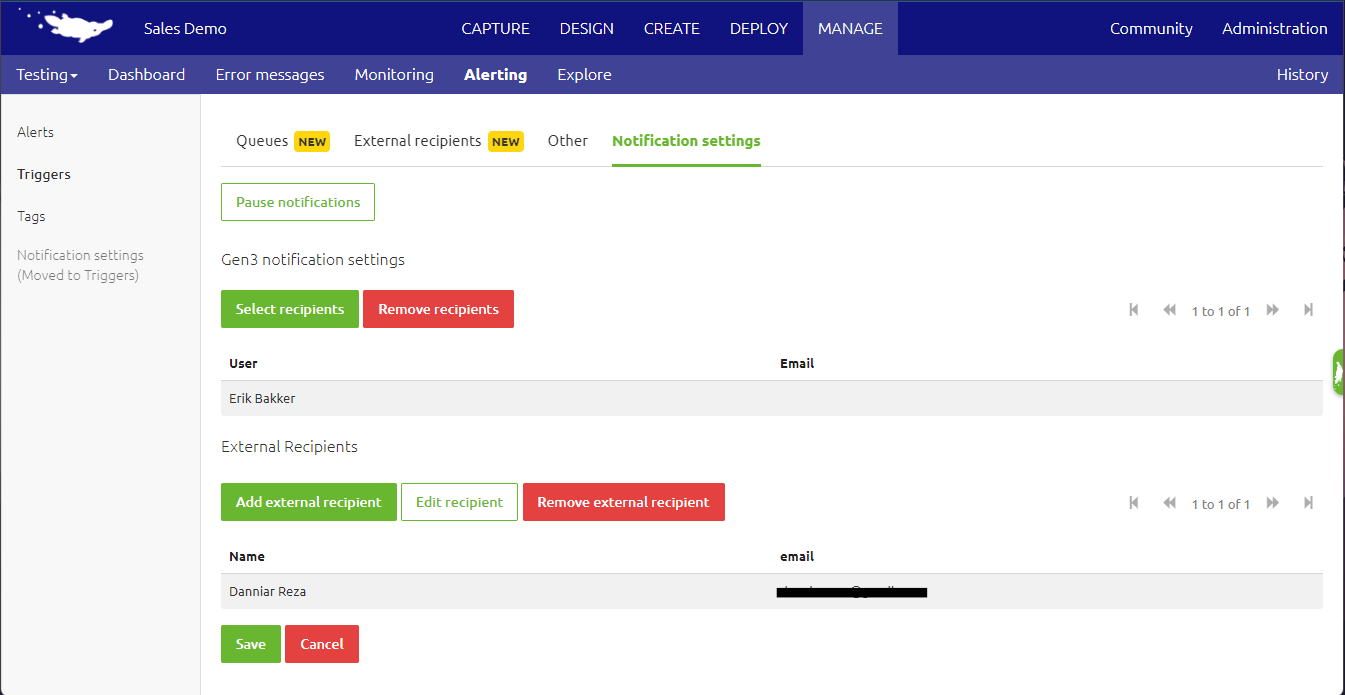The width and height of the screenshot is (1345, 695).
Task: Open the Testing environment dropdown
Action: [x=46, y=74]
